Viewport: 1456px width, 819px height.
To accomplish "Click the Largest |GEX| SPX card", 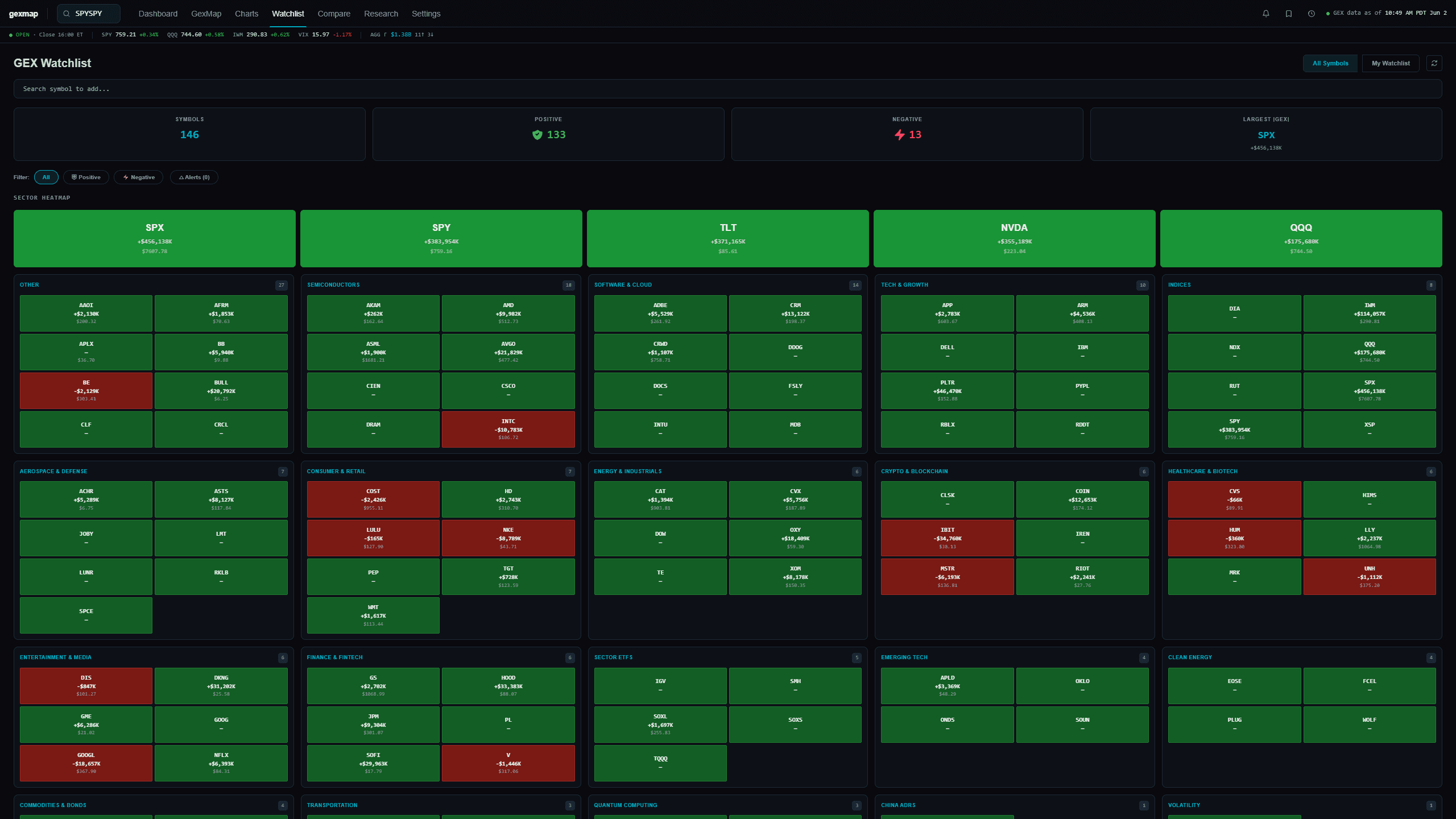I will tap(1266, 134).
